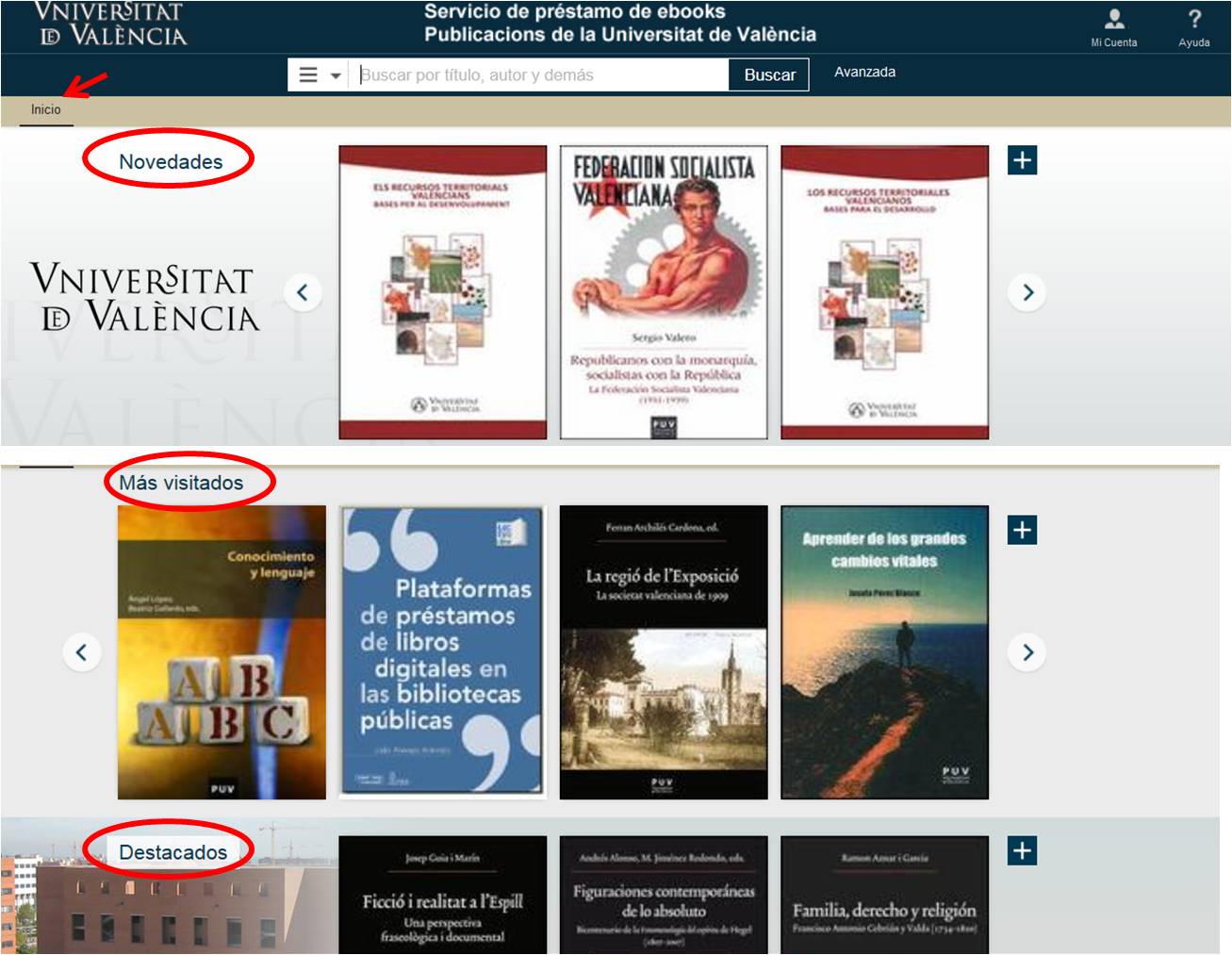Open 'Ficció i realitat a l'Espill' book cover
Screen dimensions: 1232x955
[443, 895]
